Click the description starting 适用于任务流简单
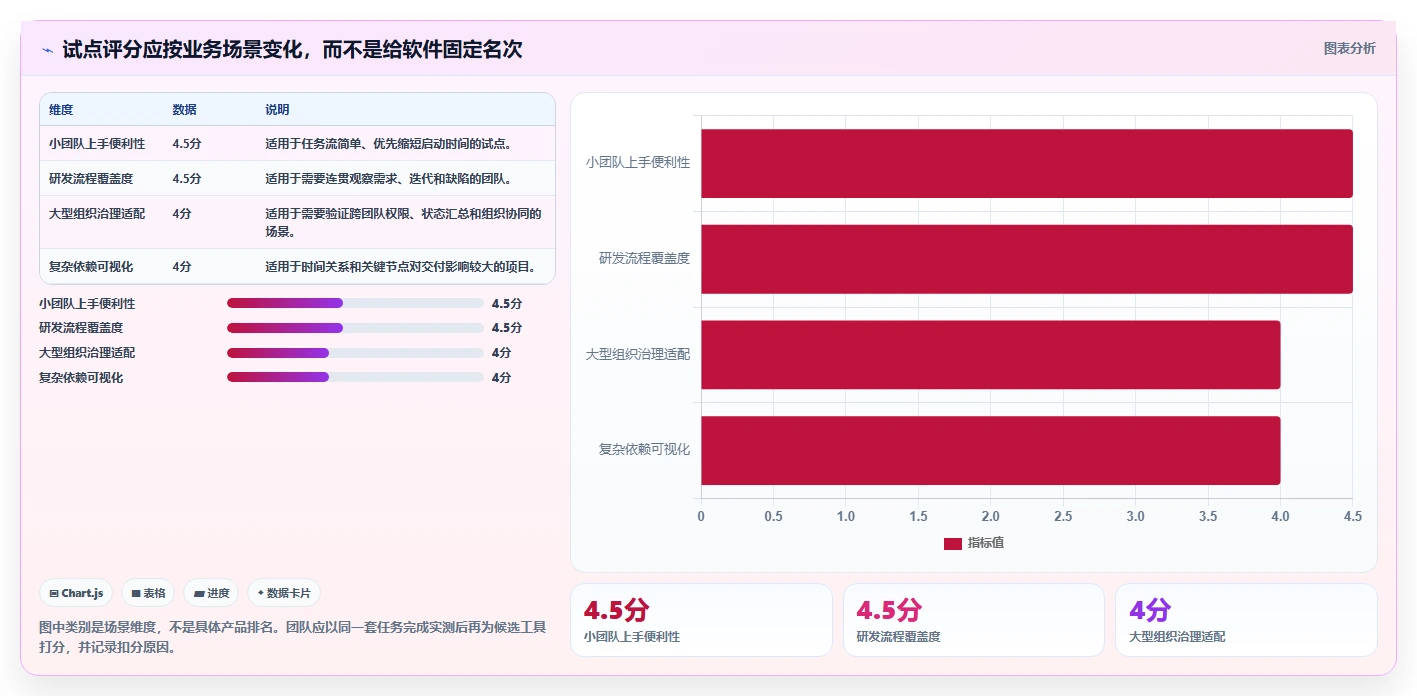This screenshot has width=1417, height=696. (x=389, y=144)
